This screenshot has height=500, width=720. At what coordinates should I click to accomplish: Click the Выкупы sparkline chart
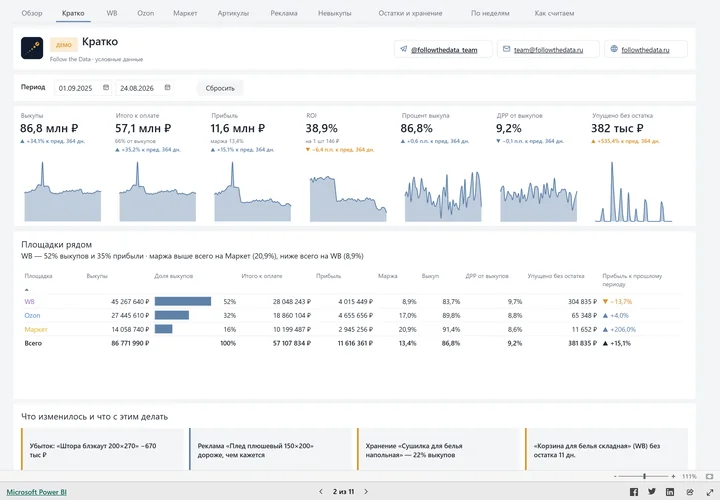coord(62,191)
